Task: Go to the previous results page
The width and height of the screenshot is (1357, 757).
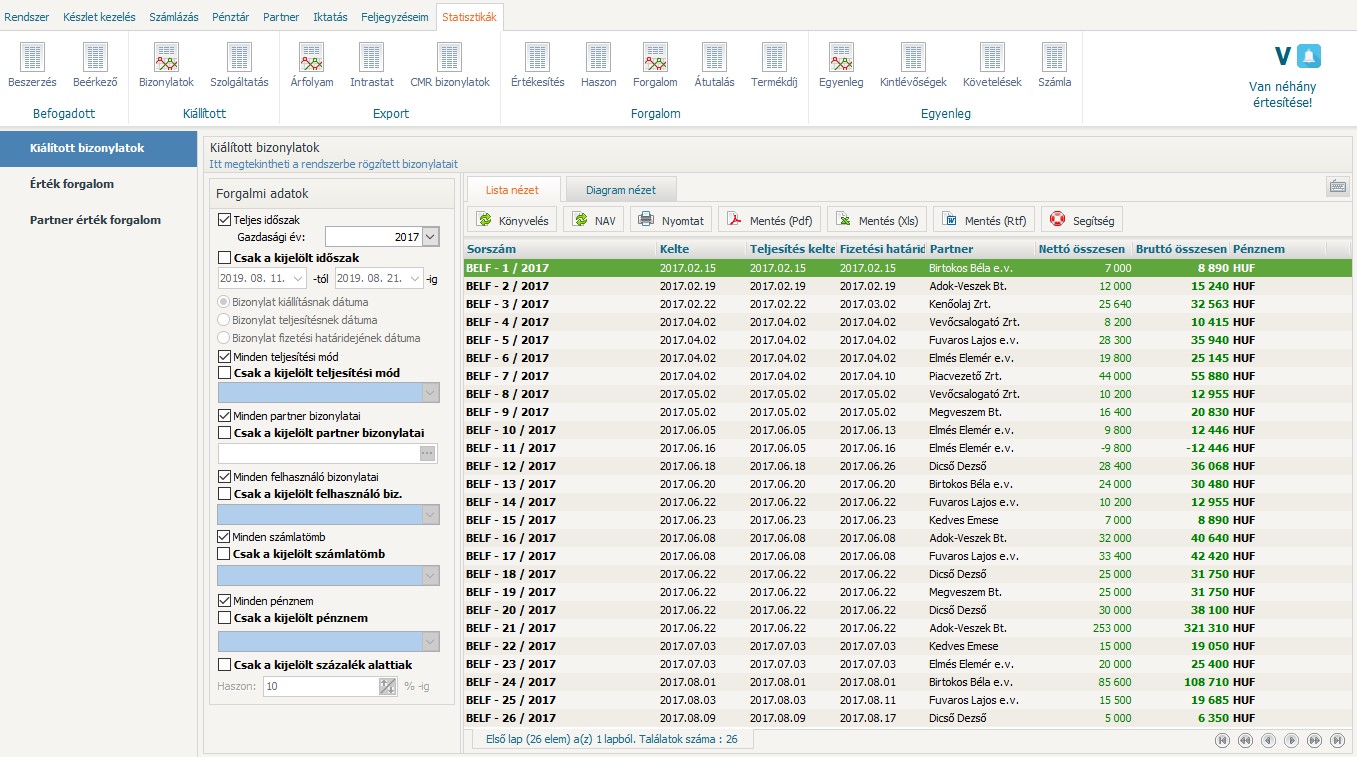Action: click(1268, 740)
